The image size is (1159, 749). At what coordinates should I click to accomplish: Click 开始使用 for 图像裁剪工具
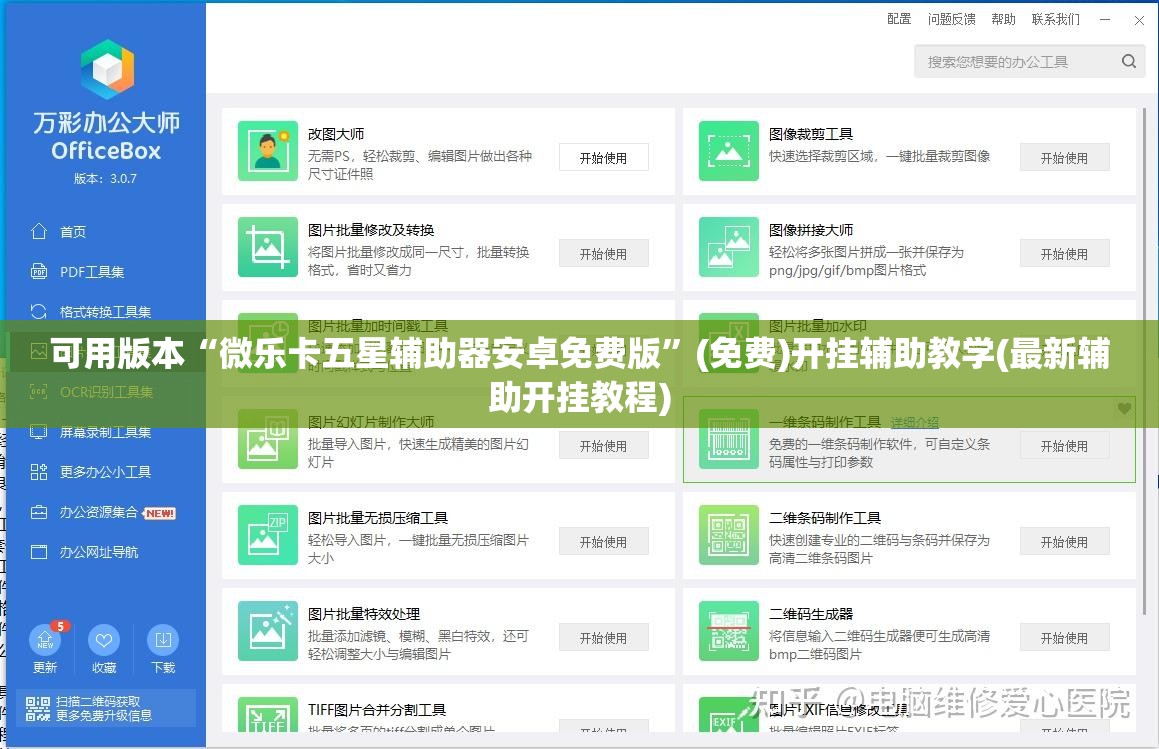click(x=1064, y=157)
